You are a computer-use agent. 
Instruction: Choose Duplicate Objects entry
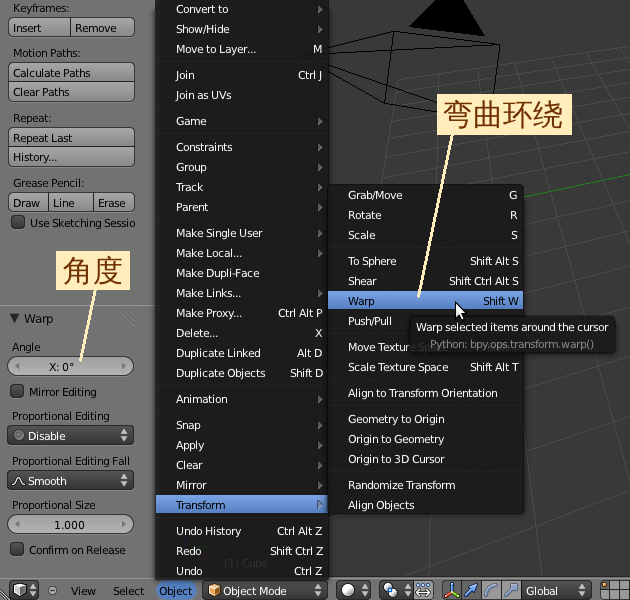(x=242, y=373)
